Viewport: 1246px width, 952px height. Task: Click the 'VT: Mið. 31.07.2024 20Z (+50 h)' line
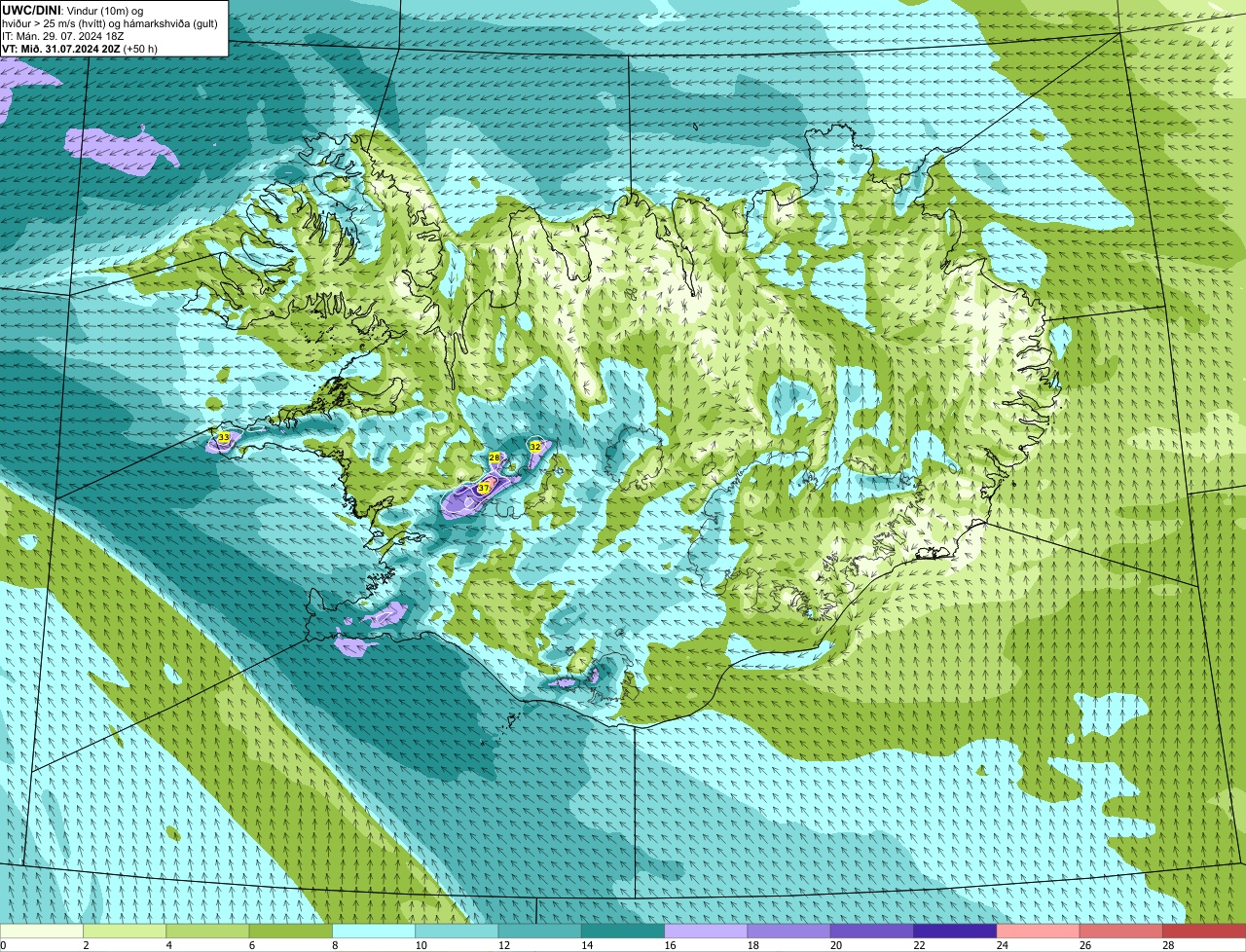click(x=80, y=48)
